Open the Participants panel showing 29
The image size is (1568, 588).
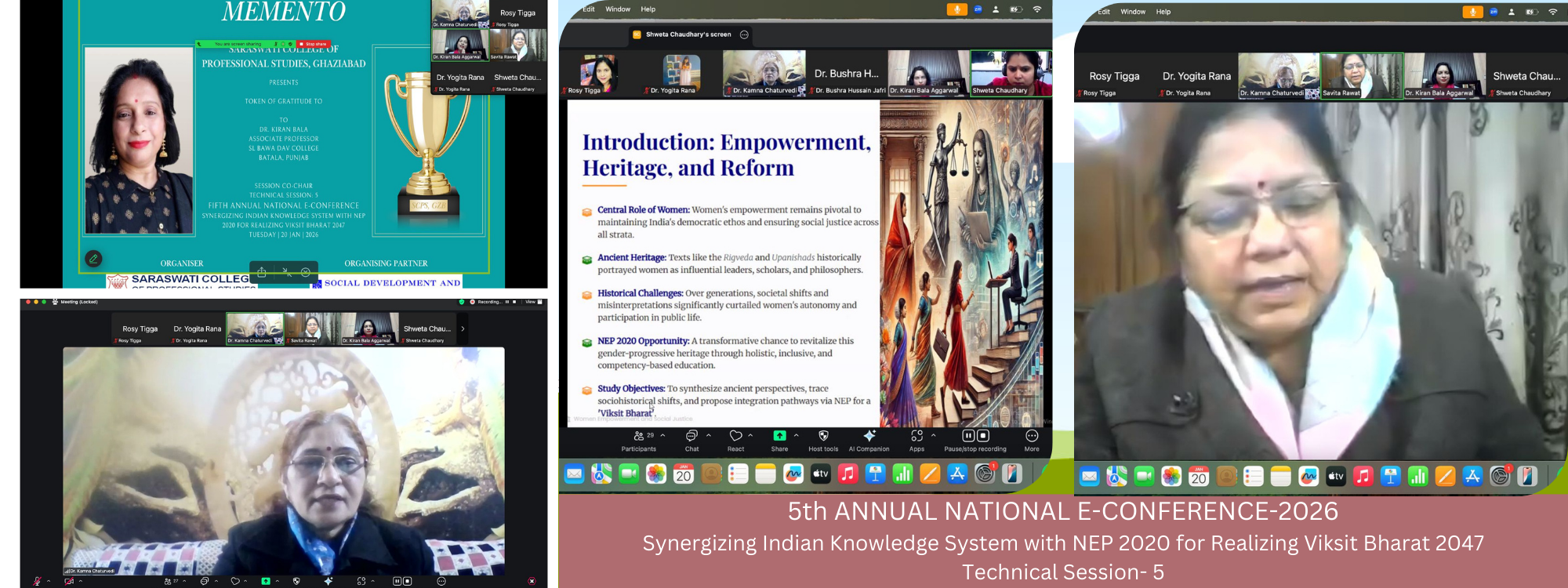coord(639,437)
